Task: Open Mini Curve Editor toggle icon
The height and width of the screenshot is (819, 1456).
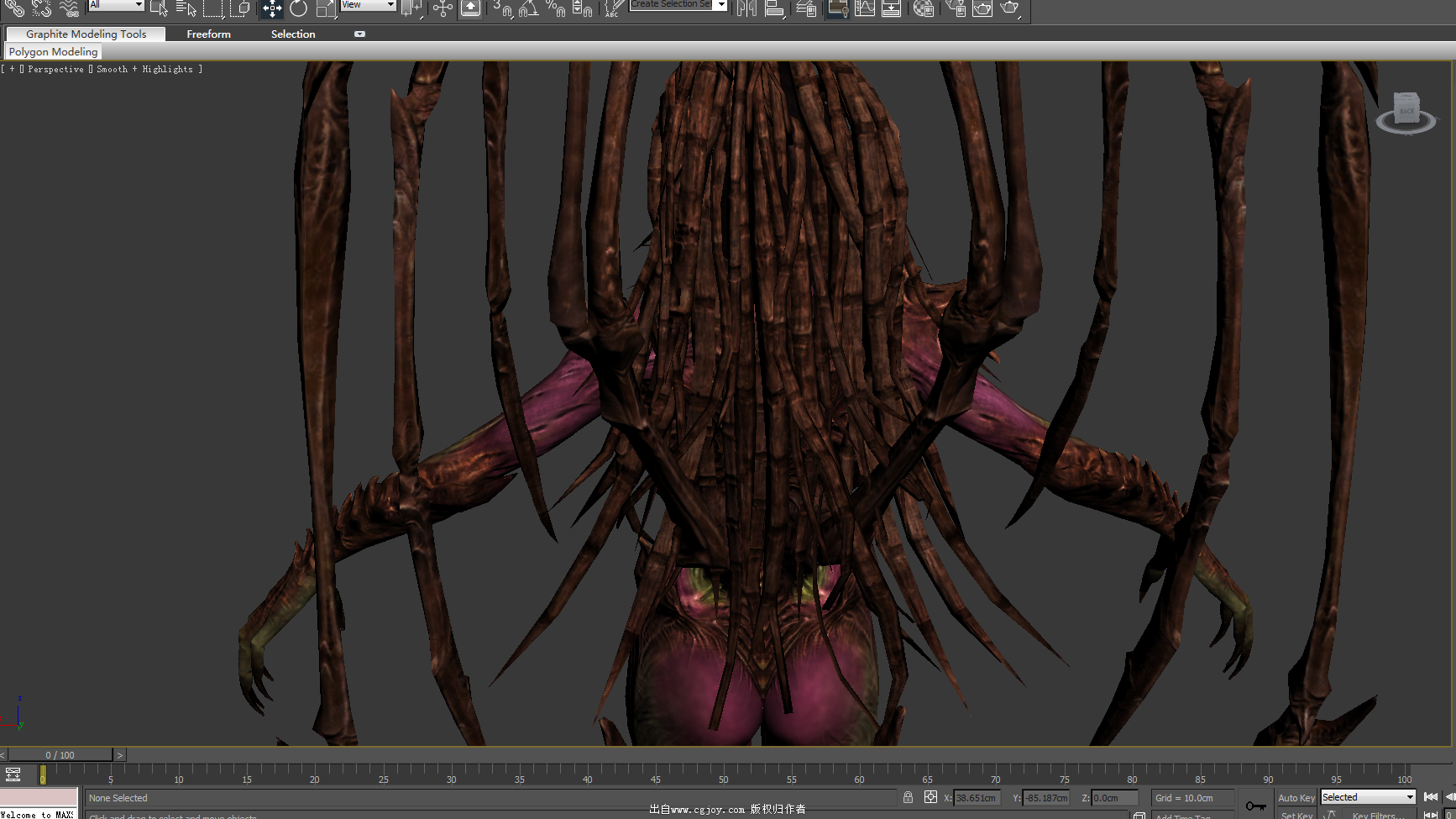Action: pyautogui.click(x=13, y=774)
